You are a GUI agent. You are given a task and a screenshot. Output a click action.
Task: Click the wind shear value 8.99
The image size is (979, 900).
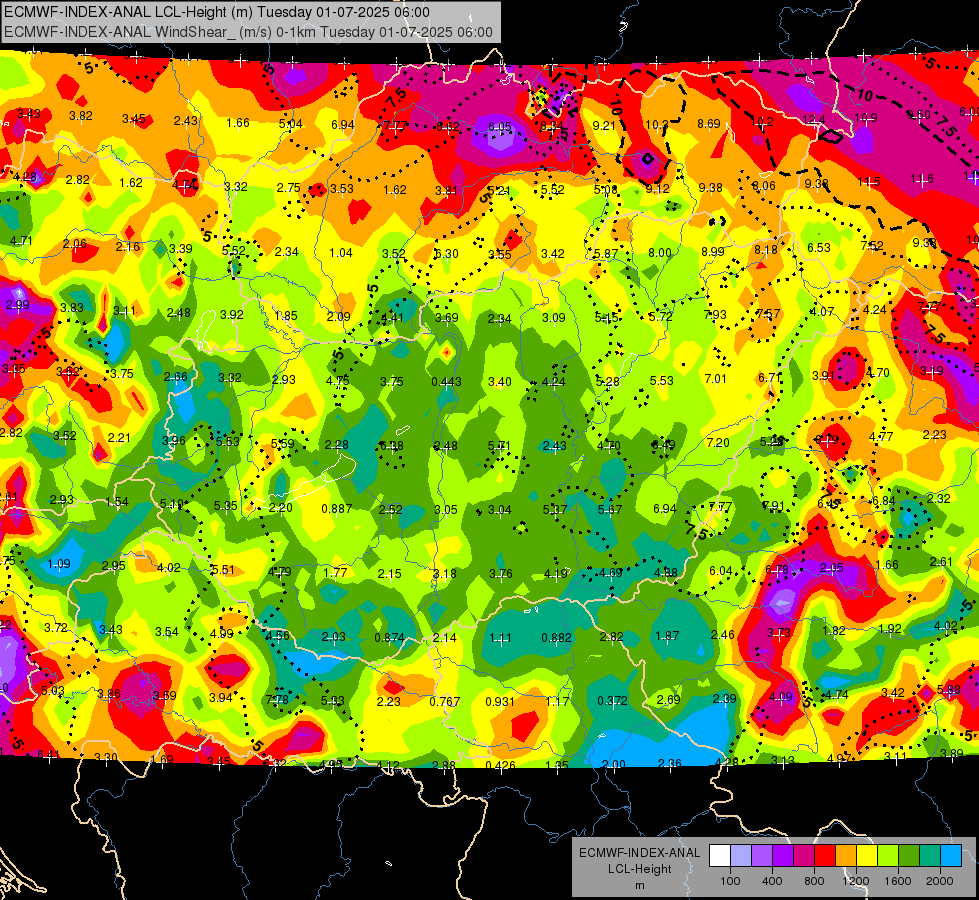[713, 252]
